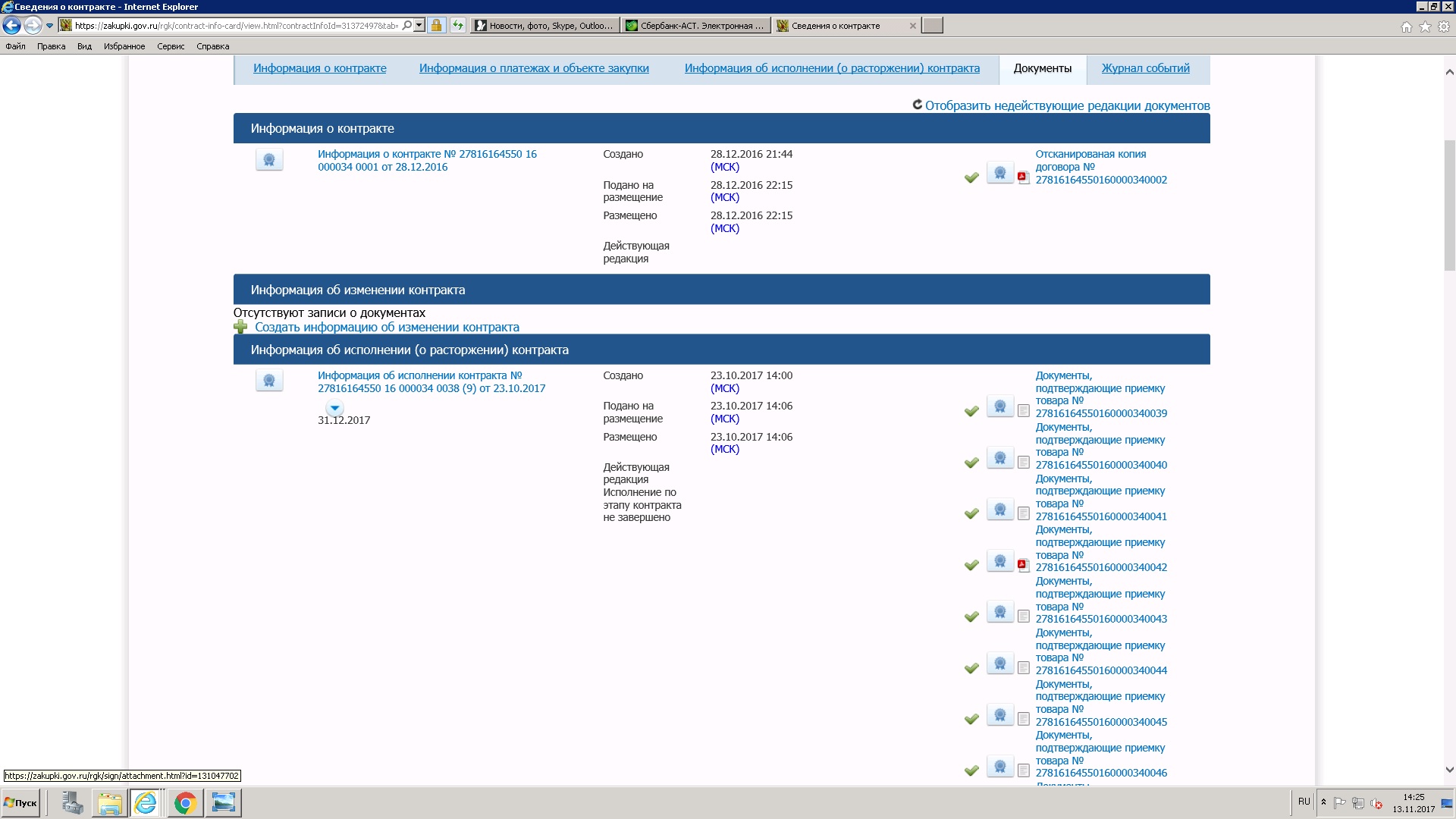Click document file icon for attachment ending 340039

click(x=1023, y=411)
